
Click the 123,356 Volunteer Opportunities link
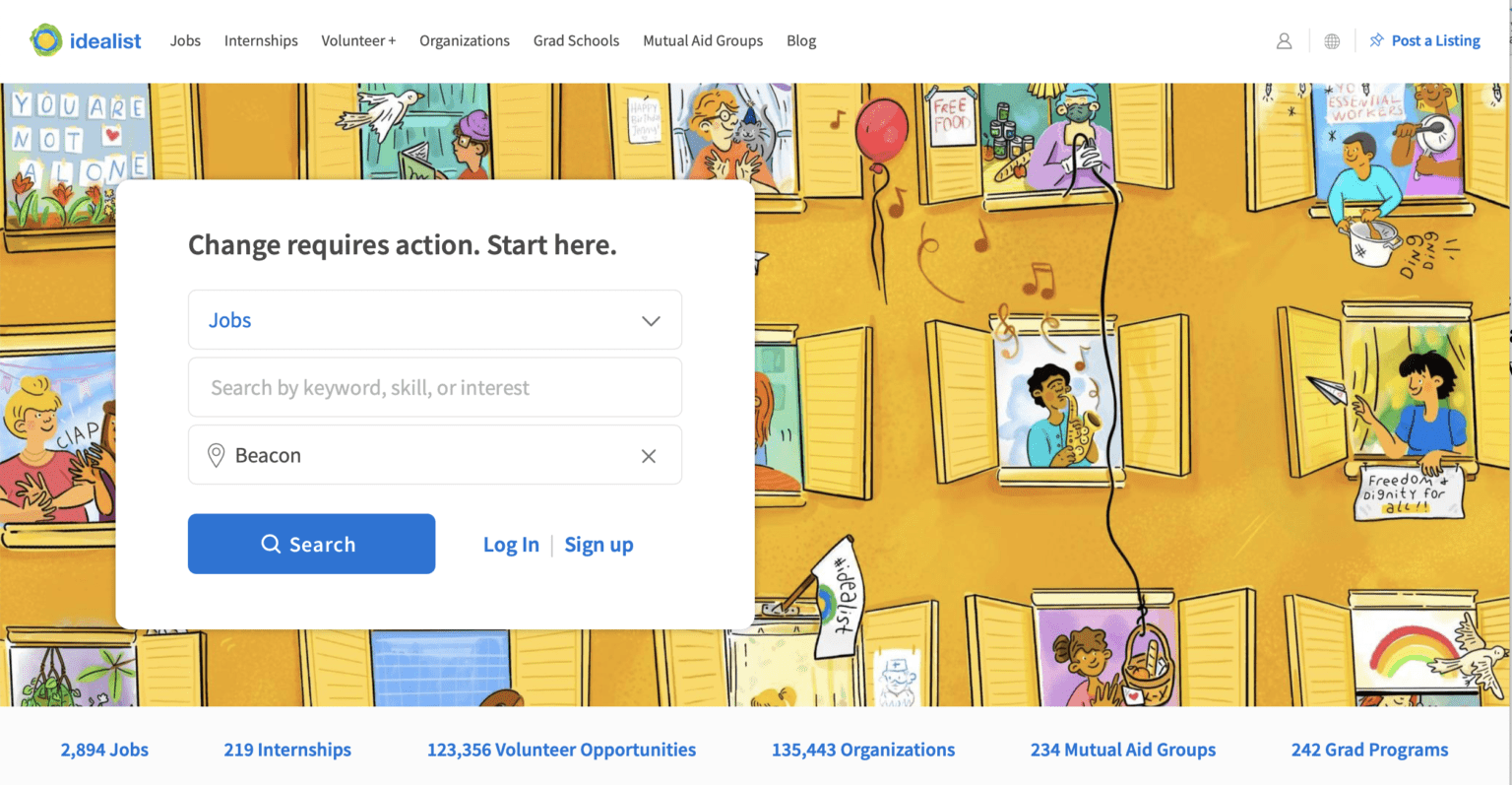(561, 750)
